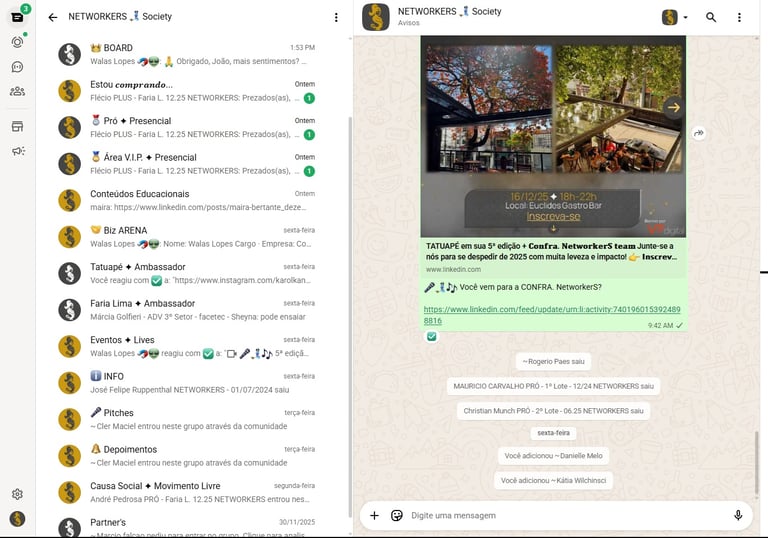768x538 pixels.
Task: Click NETWORKERS Society title in chat header
Action: tap(450, 11)
